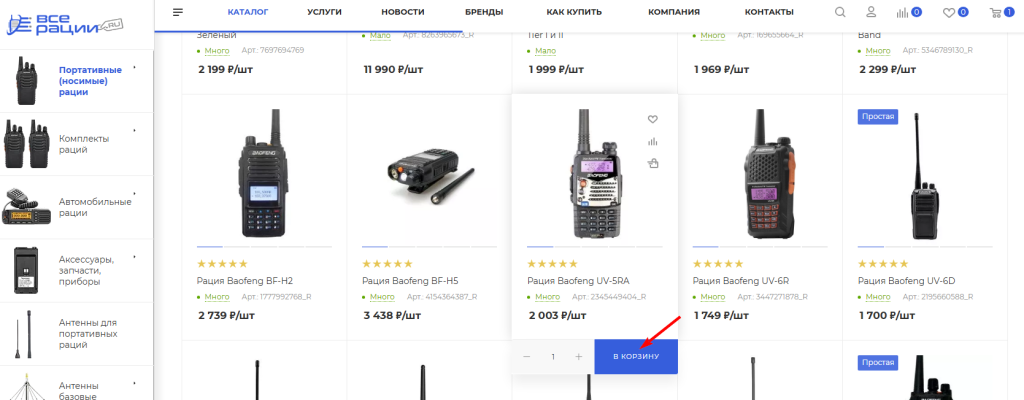Open the comparison chart icon in header

coord(904,12)
